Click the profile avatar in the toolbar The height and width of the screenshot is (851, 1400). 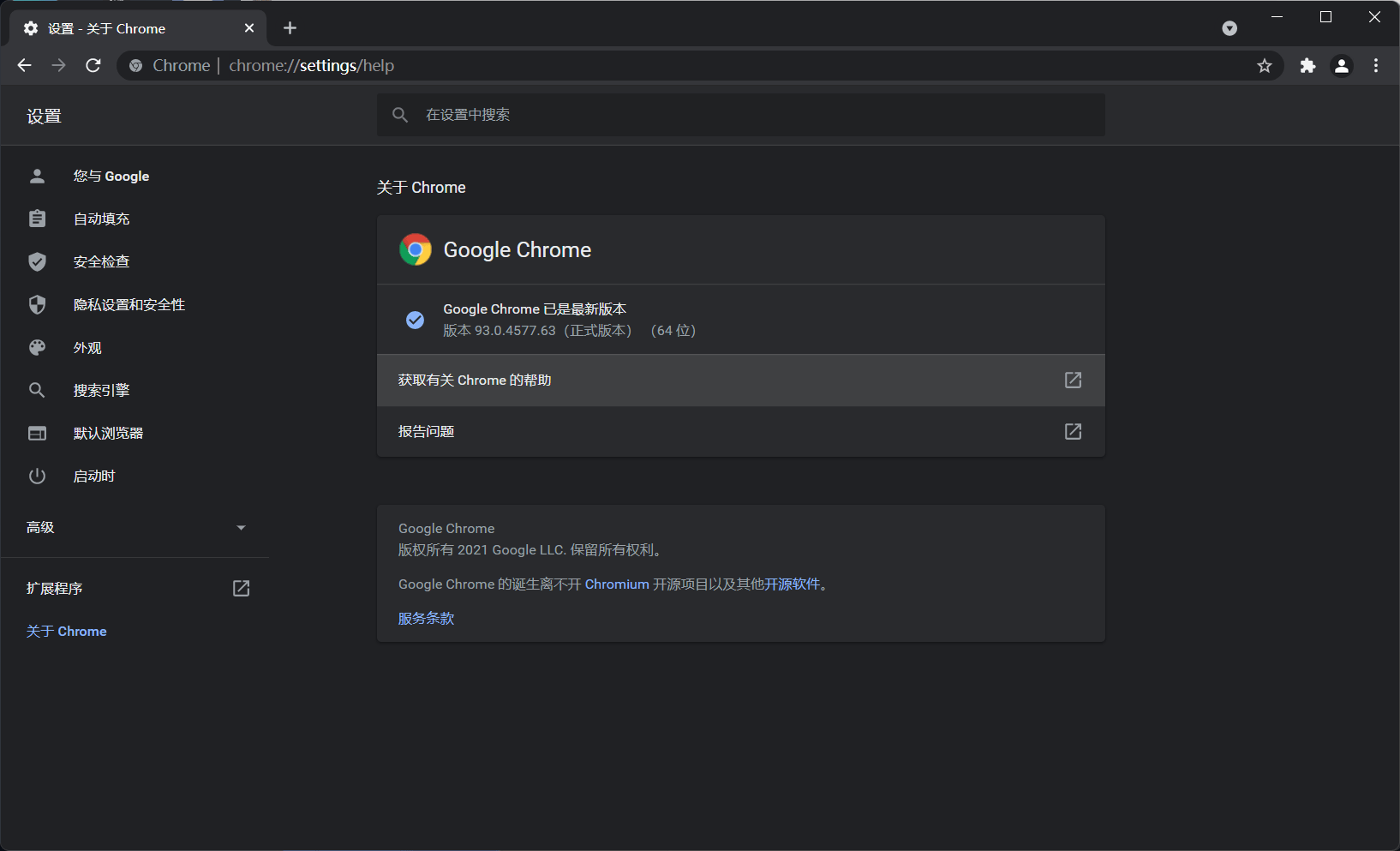1342,65
